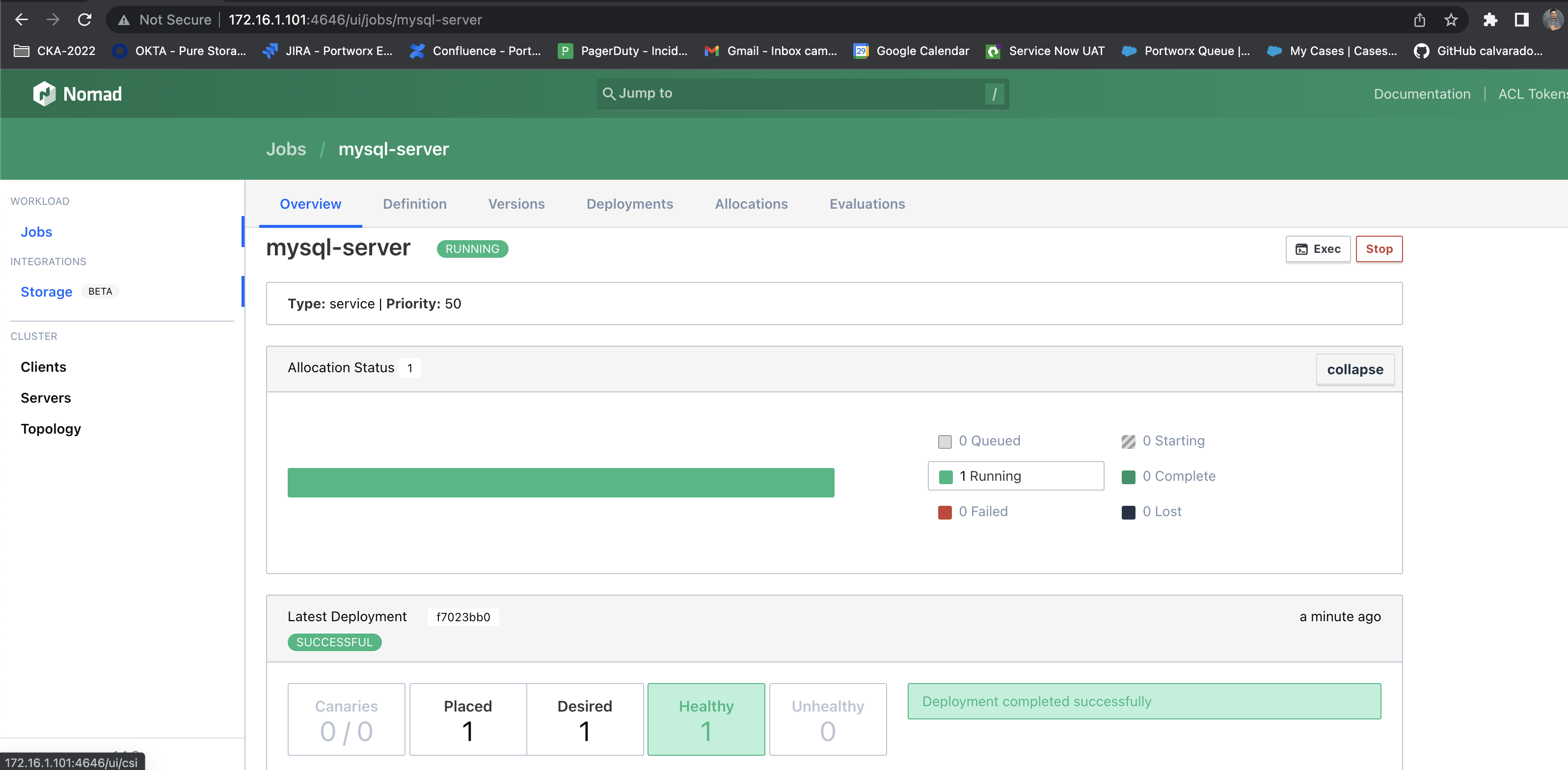Image resolution: width=1568 pixels, height=770 pixels.
Task: Click the mysql-server breadcrumb
Action: 393,149
